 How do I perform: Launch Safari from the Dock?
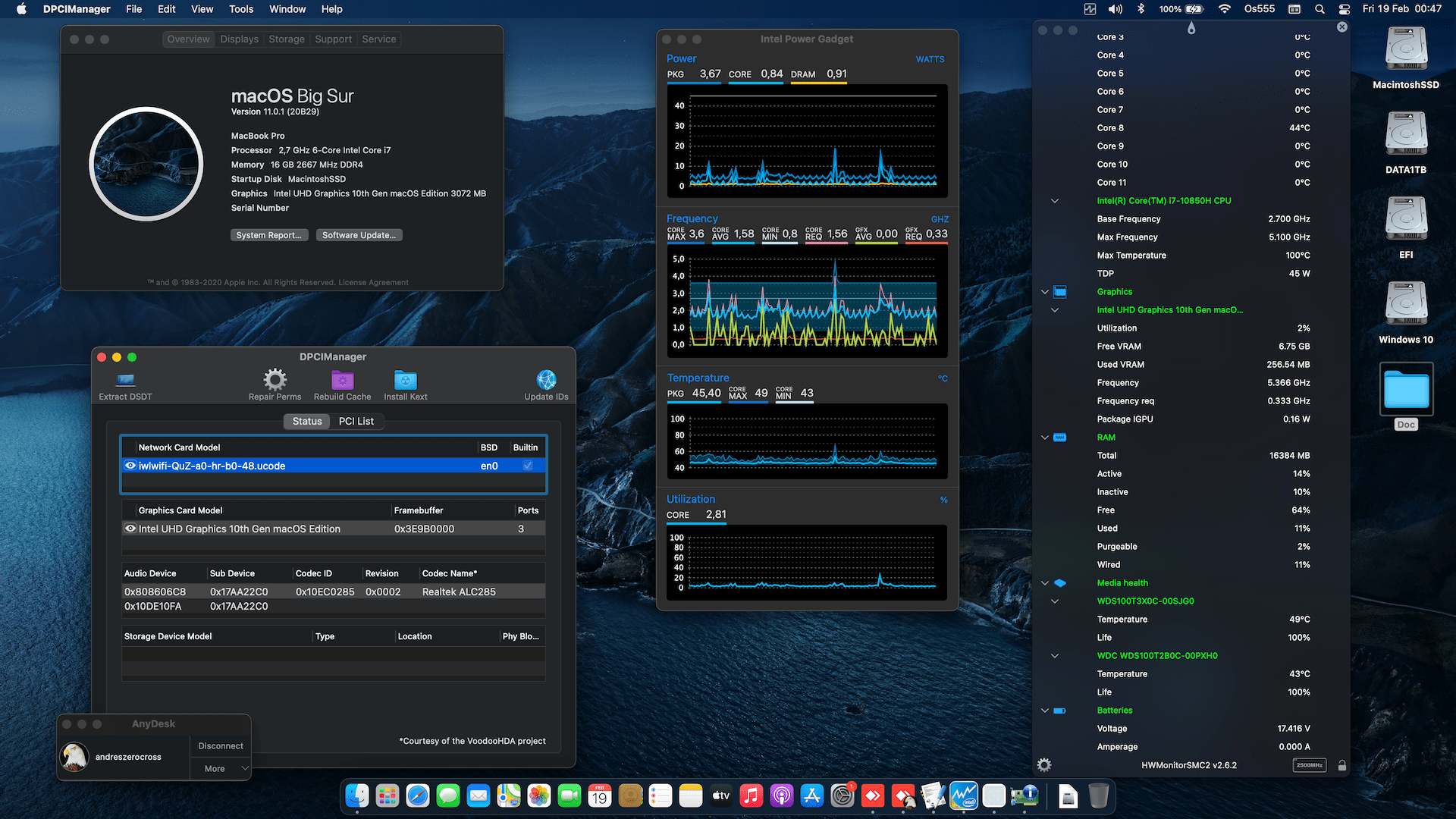[418, 795]
